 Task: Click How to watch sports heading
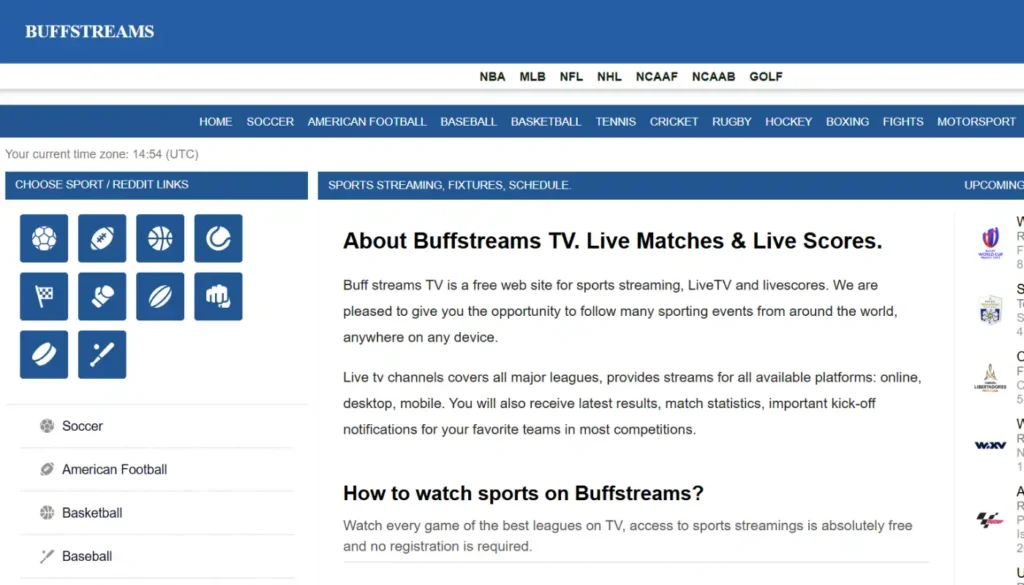pos(523,493)
